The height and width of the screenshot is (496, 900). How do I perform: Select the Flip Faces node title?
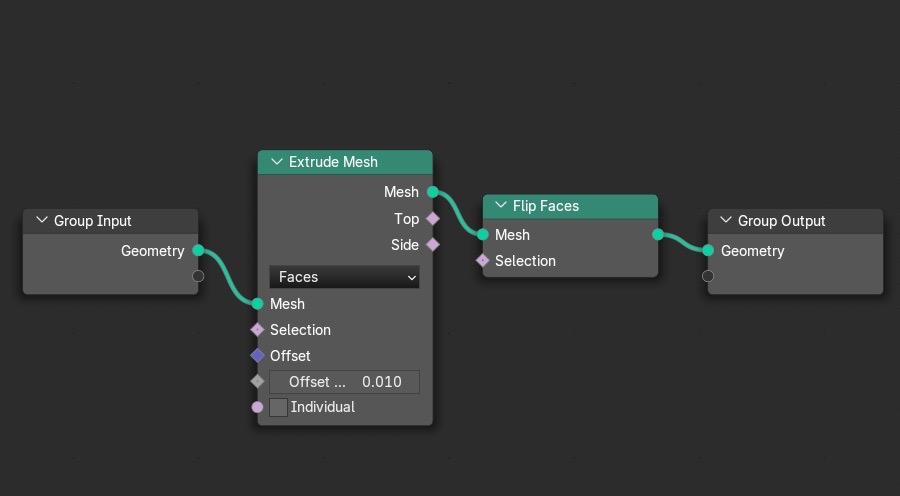546,206
